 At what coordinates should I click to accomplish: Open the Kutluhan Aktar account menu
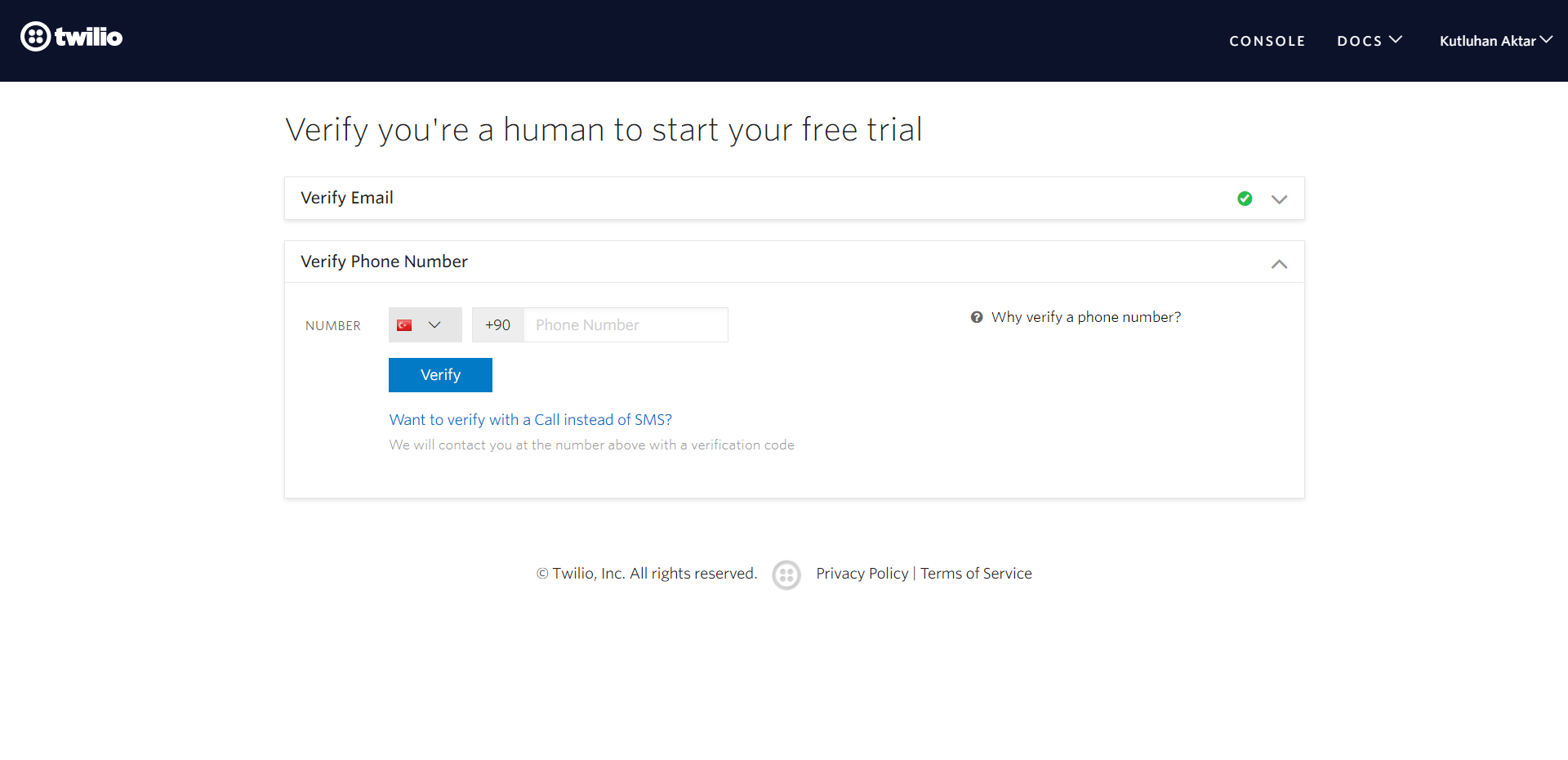(x=1494, y=41)
